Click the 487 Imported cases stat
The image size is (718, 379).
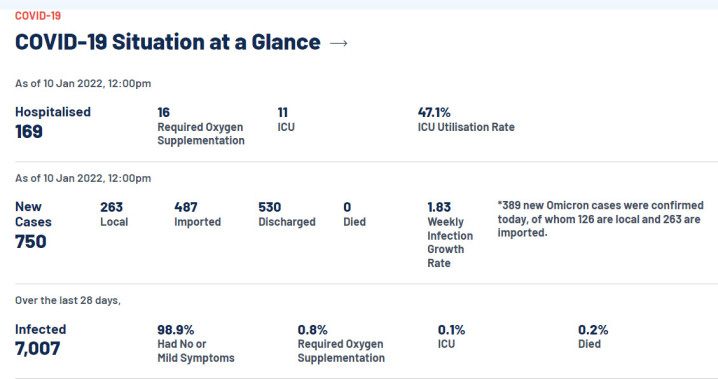pyautogui.click(x=197, y=214)
